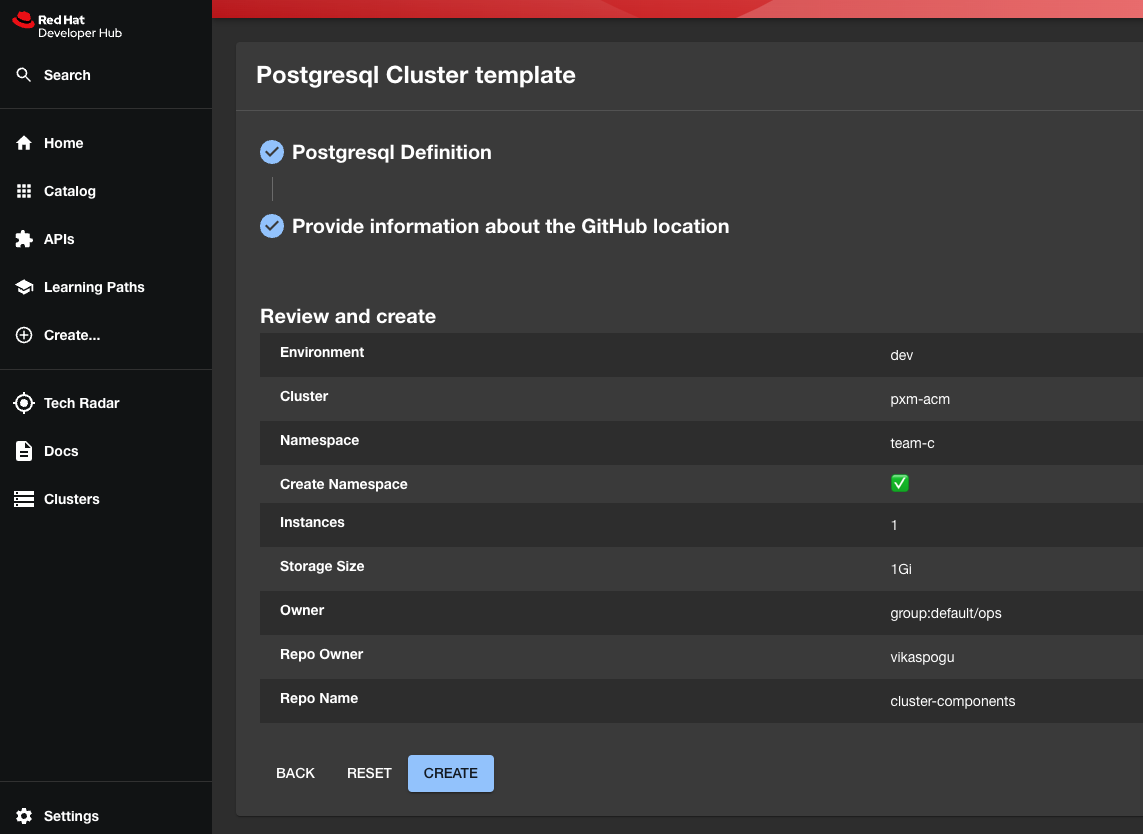The width and height of the screenshot is (1143, 834).
Task: Click the APIs puzzle piece icon
Action: pos(24,239)
